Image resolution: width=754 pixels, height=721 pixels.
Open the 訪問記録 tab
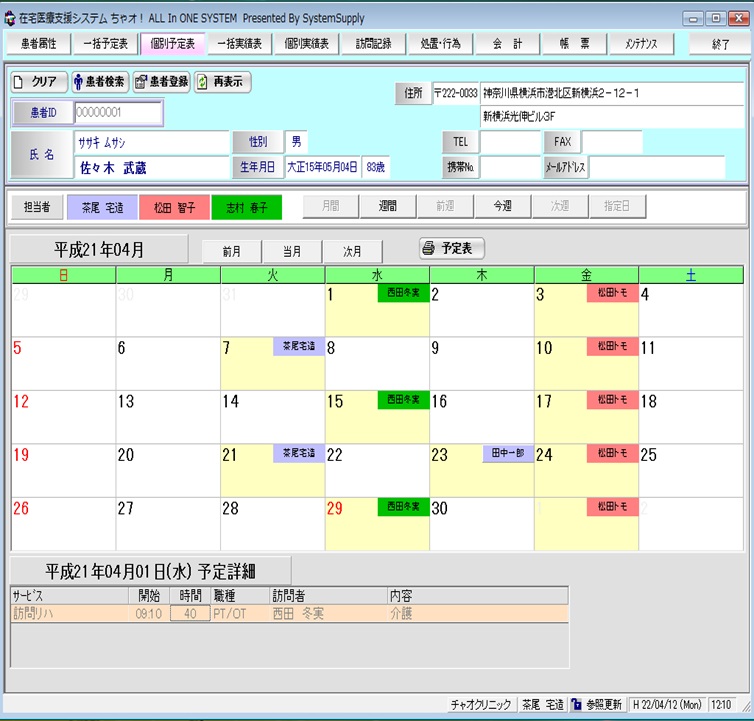tap(374, 44)
